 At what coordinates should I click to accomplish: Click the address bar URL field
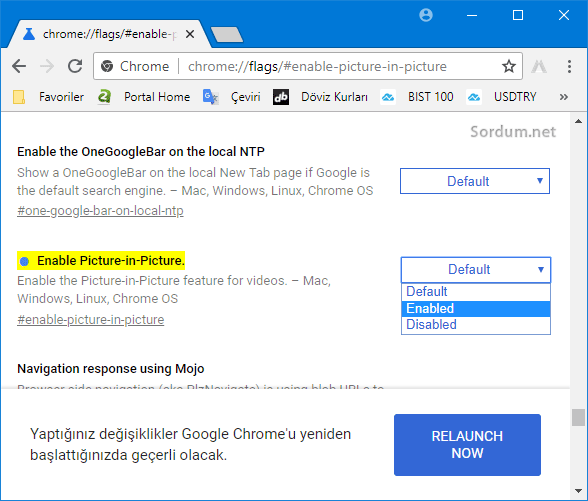point(317,66)
